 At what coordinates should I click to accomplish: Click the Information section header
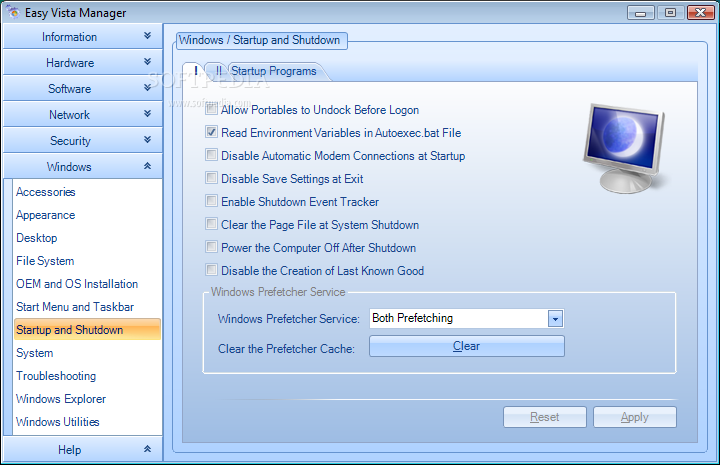click(x=83, y=36)
